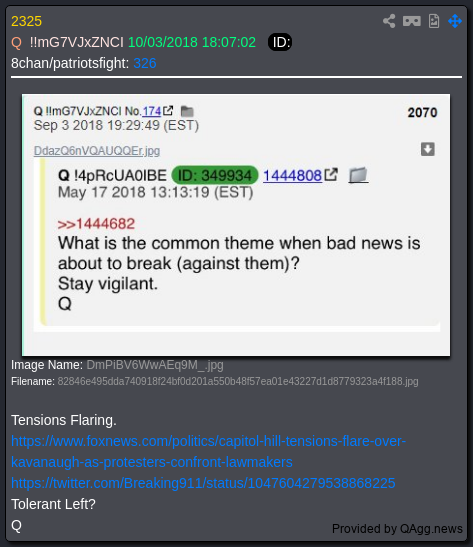Screen dimensions: 473x547
Task: Open the VR goggles view icon
Action: (412, 21)
